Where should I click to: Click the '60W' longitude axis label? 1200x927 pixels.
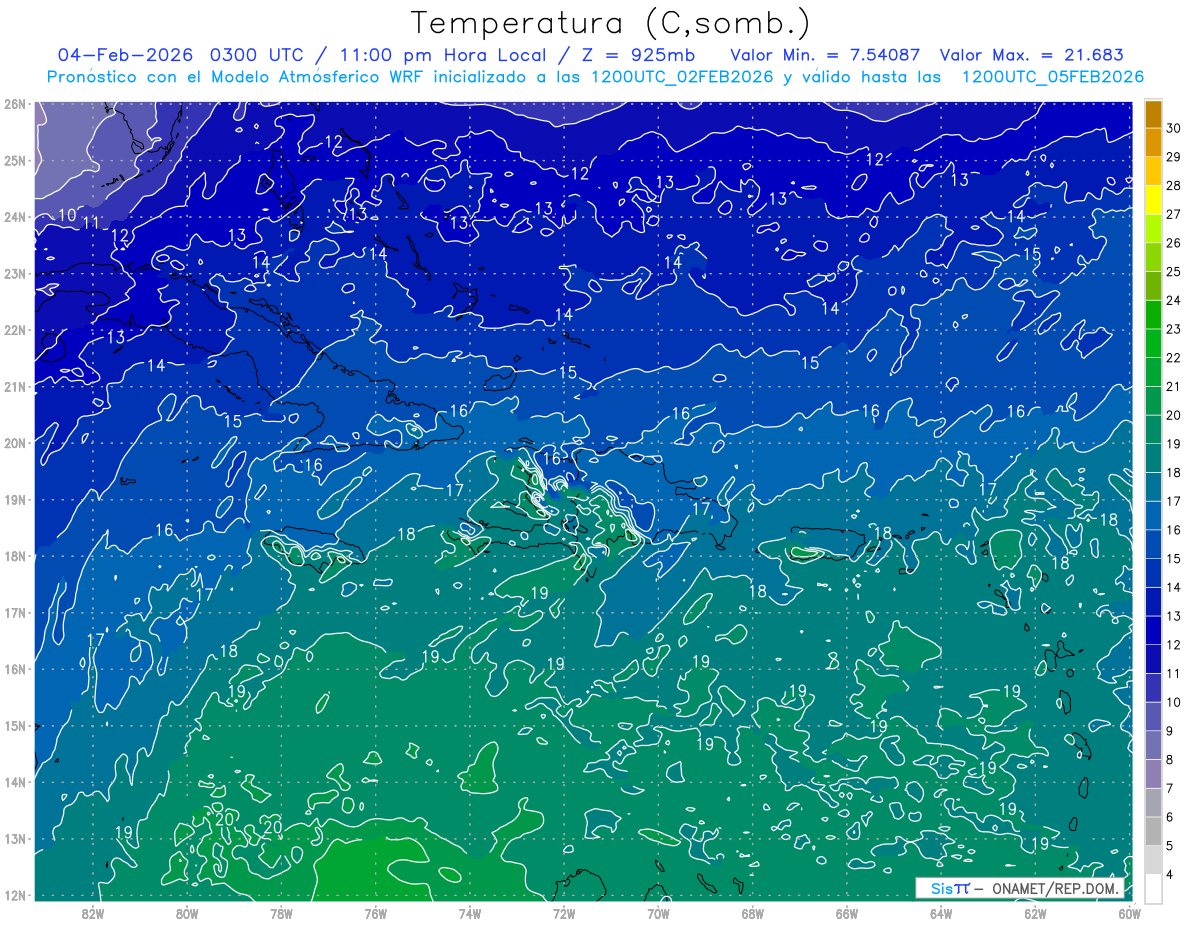tap(1130, 912)
